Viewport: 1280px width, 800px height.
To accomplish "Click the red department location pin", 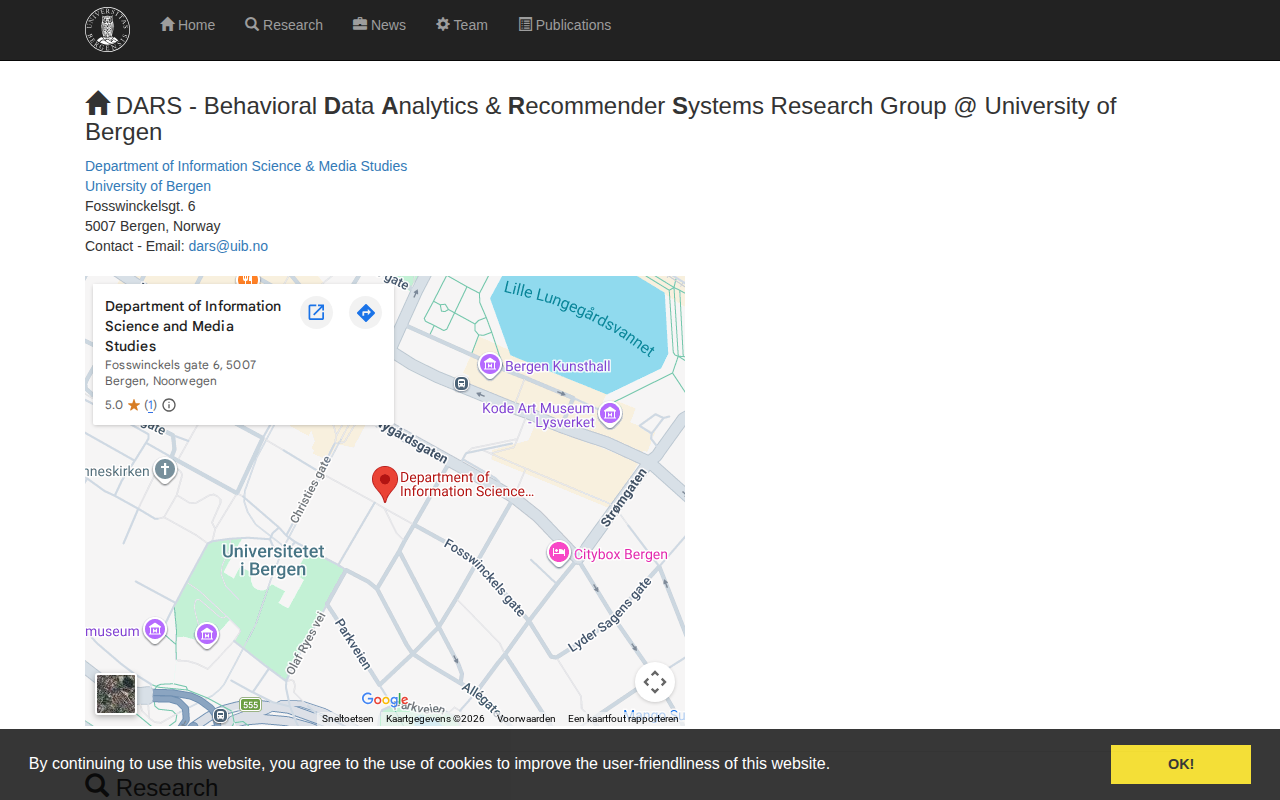I will coord(384,482).
